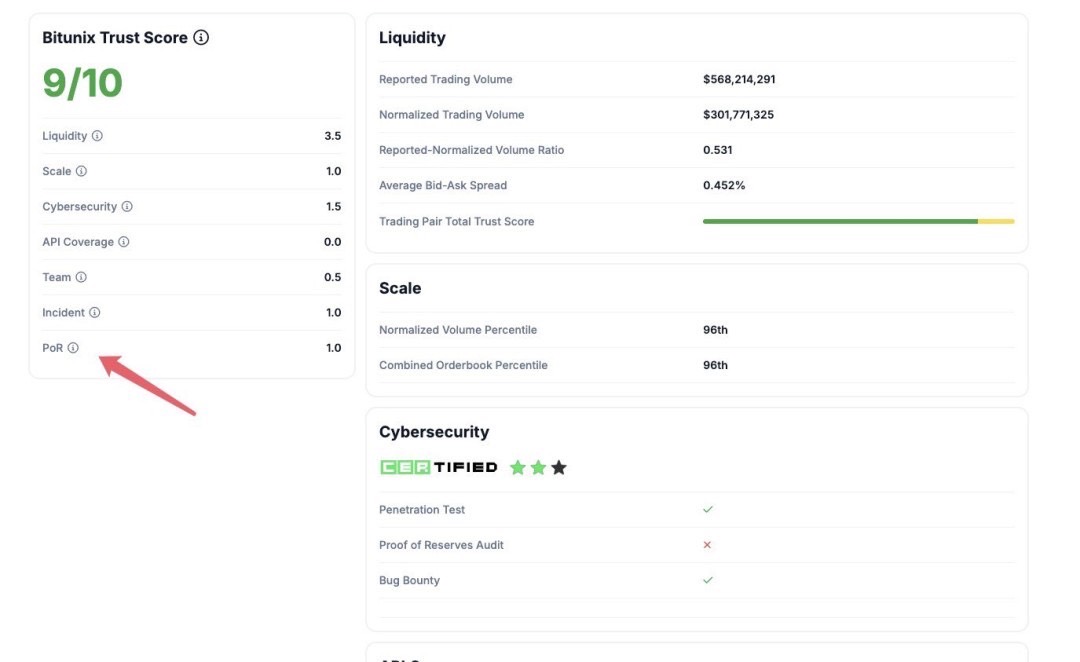Click the Combined Orderbook Percentile label

(x=464, y=365)
